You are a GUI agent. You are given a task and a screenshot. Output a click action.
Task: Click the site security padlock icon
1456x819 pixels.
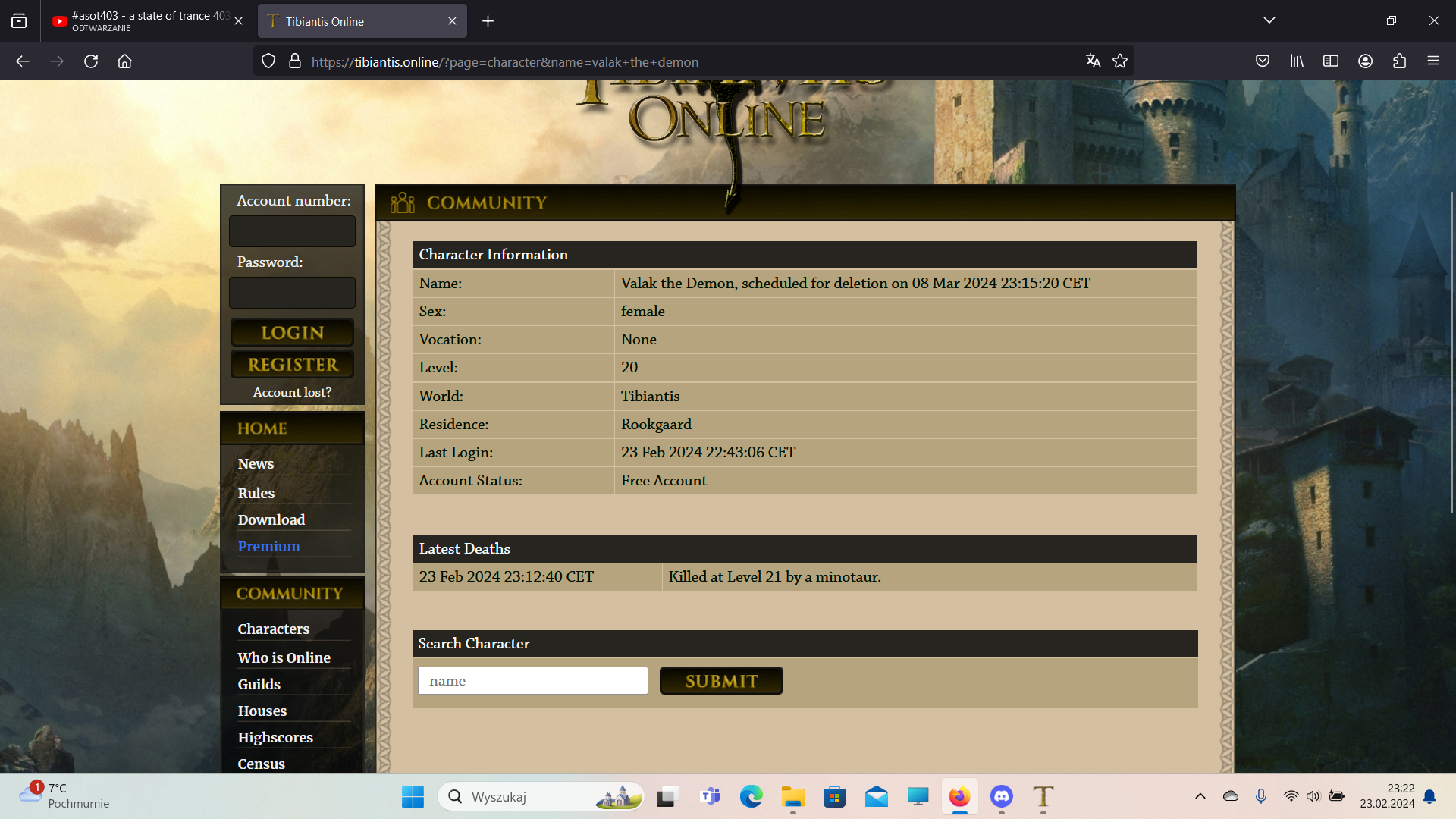pos(295,61)
